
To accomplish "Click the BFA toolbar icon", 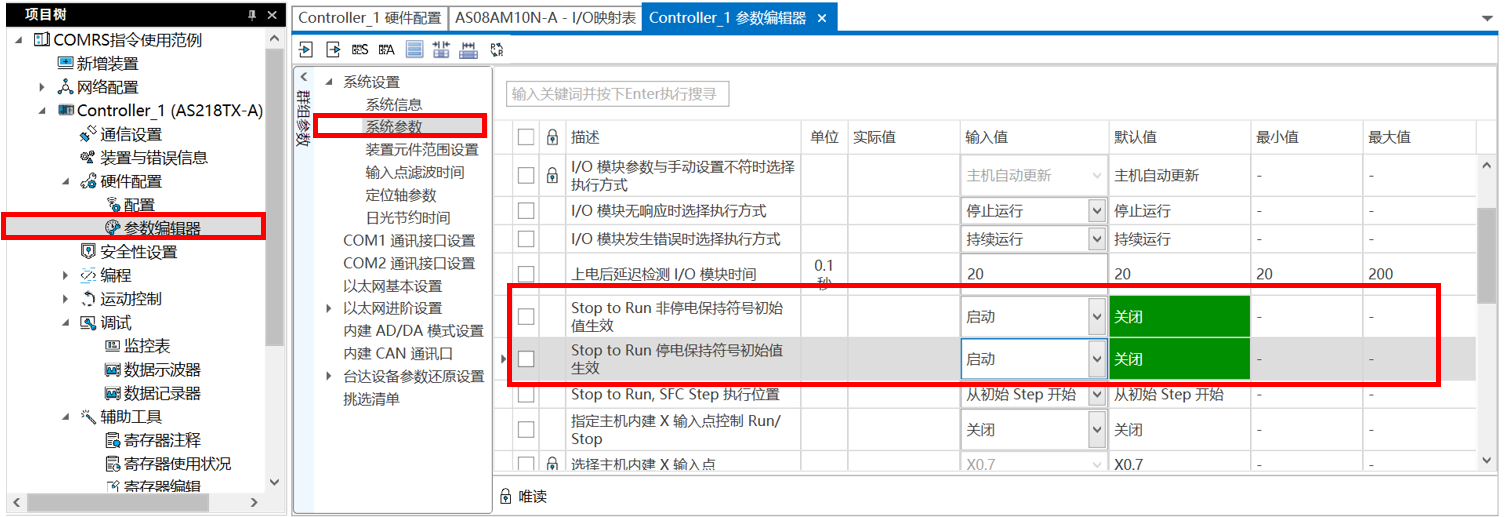I will tap(387, 49).
